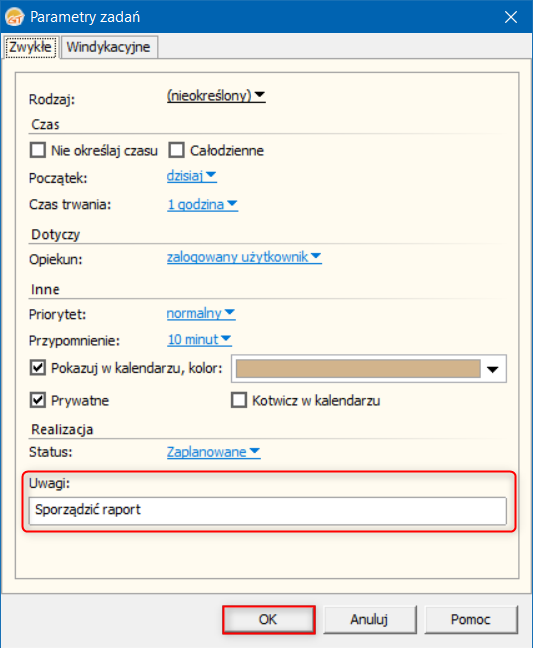
Task: Open the Priorytet normalny dropdown
Action: coord(201,313)
